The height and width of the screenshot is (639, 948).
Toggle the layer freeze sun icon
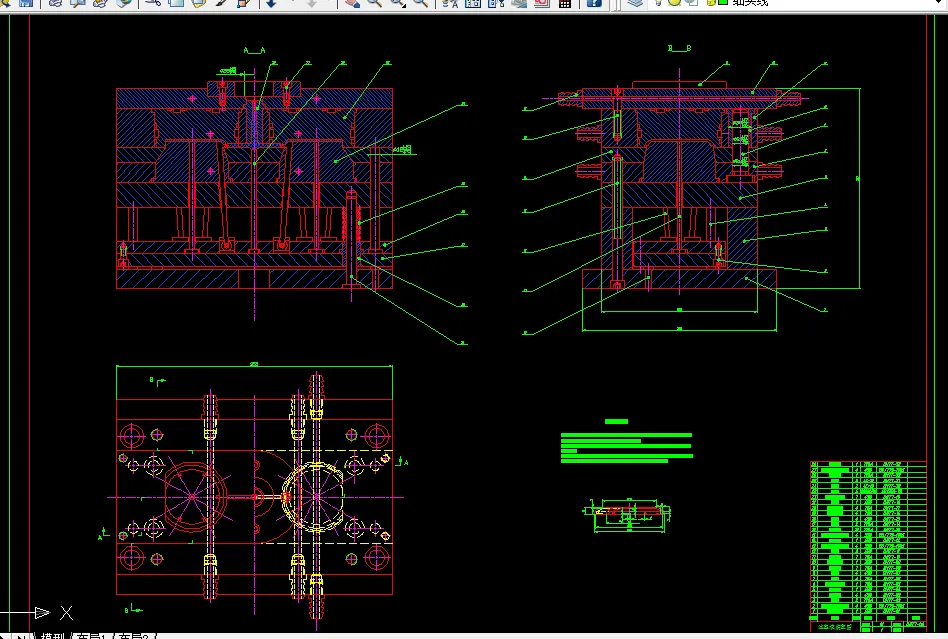click(x=675, y=2)
